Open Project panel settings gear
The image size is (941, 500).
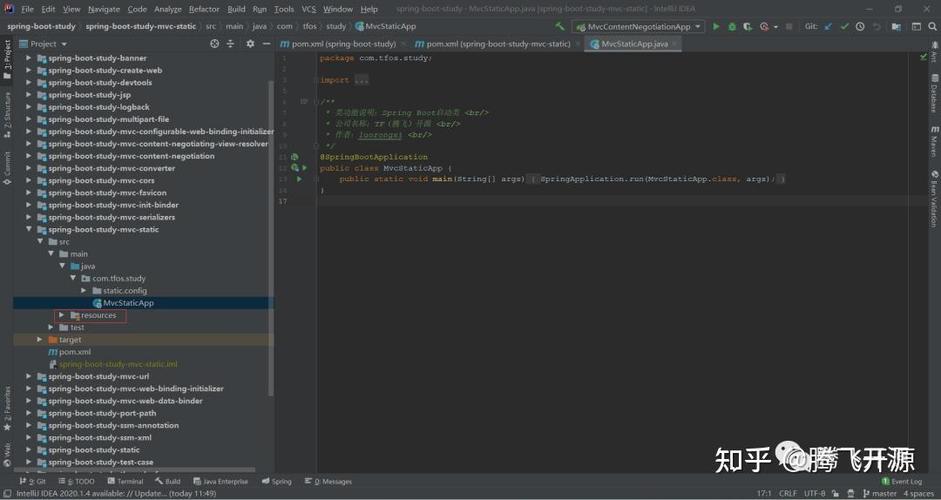pos(250,44)
